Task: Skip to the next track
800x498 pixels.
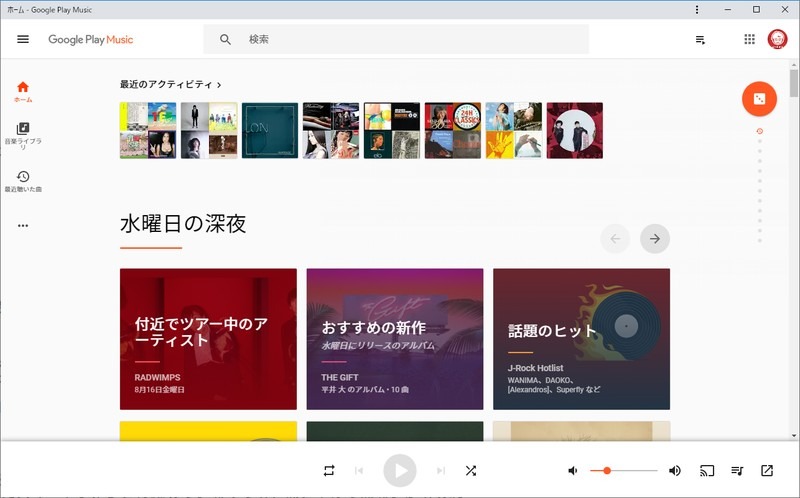Action: [x=441, y=470]
